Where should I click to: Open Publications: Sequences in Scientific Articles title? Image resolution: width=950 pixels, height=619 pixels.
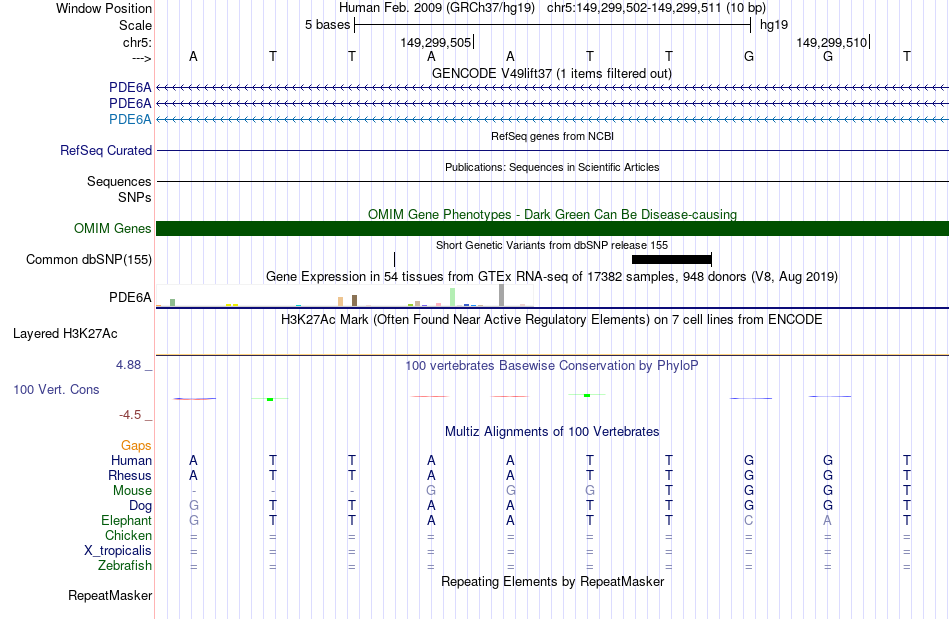coord(552,167)
